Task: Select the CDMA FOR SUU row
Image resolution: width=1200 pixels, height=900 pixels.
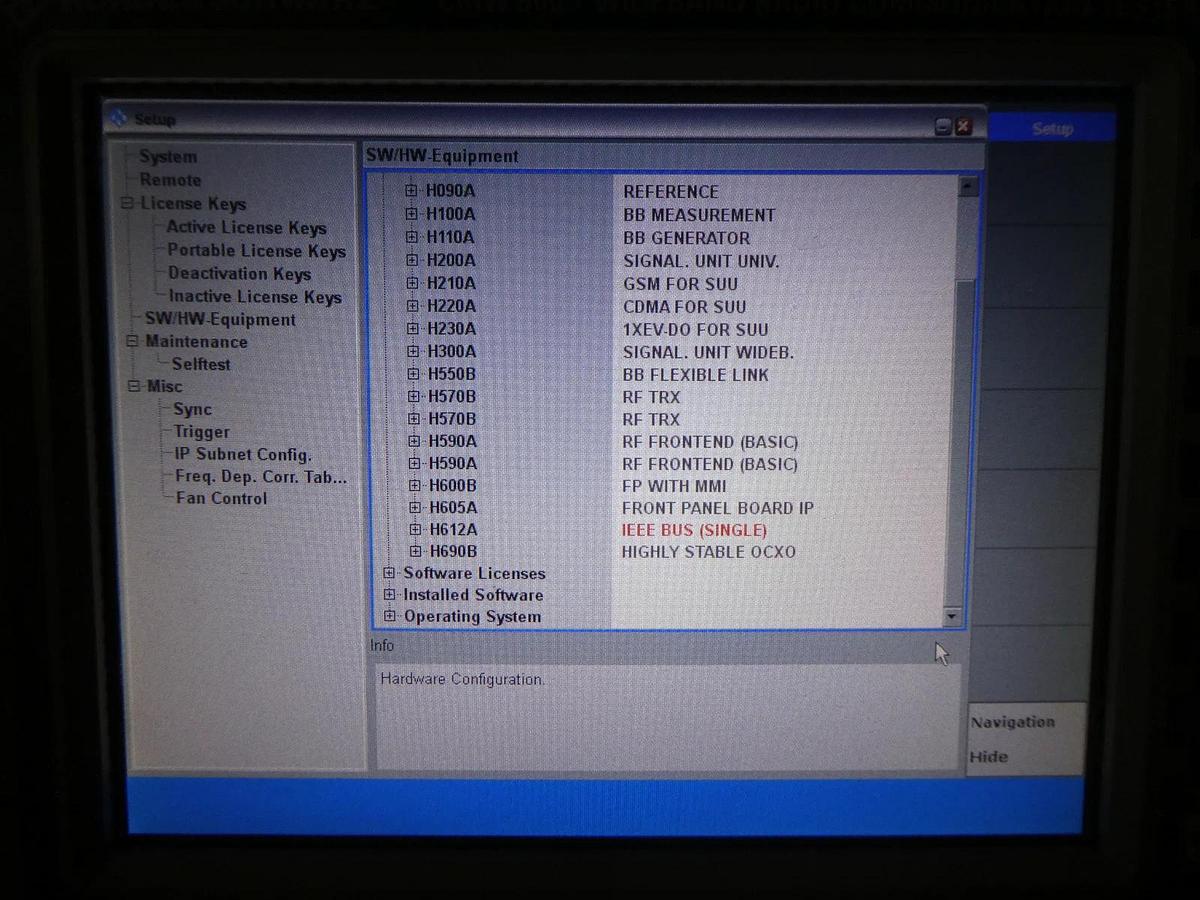Action: [684, 307]
